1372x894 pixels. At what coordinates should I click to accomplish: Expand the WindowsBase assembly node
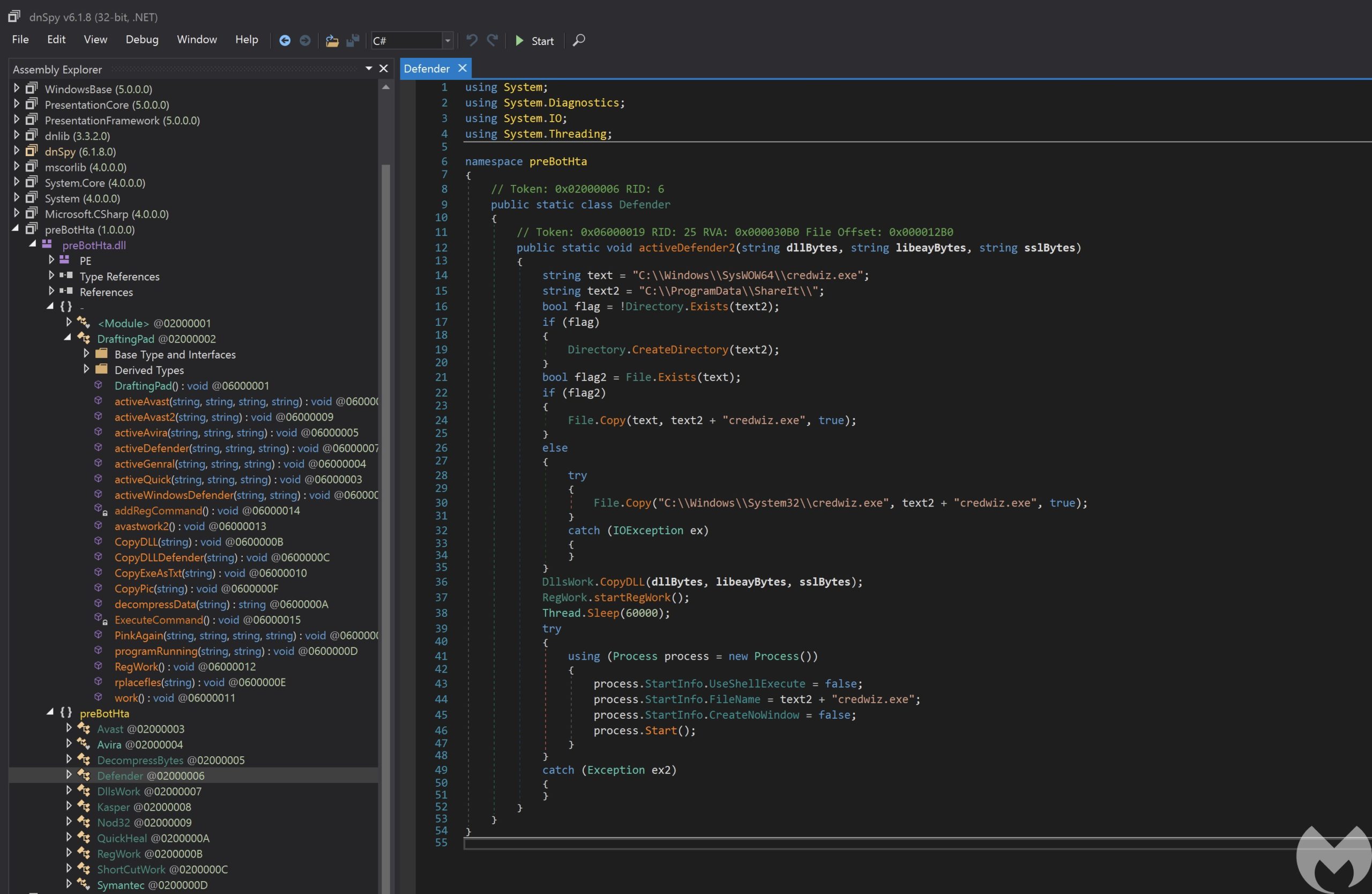click(x=16, y=88)
